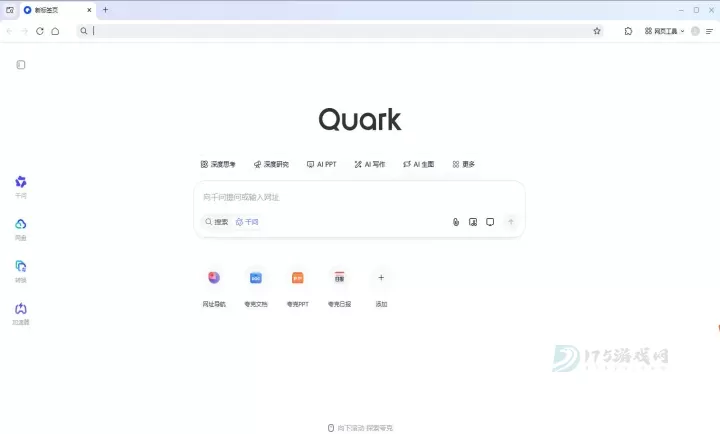Go forward with the right arrow
The height and width of the screenshot is (434, 720).
coord(25,31)
